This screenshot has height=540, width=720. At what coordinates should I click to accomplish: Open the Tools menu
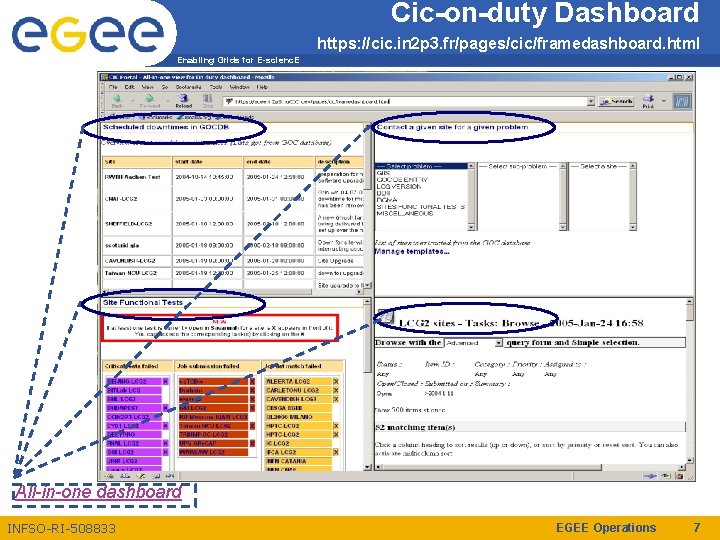[216, 87]
